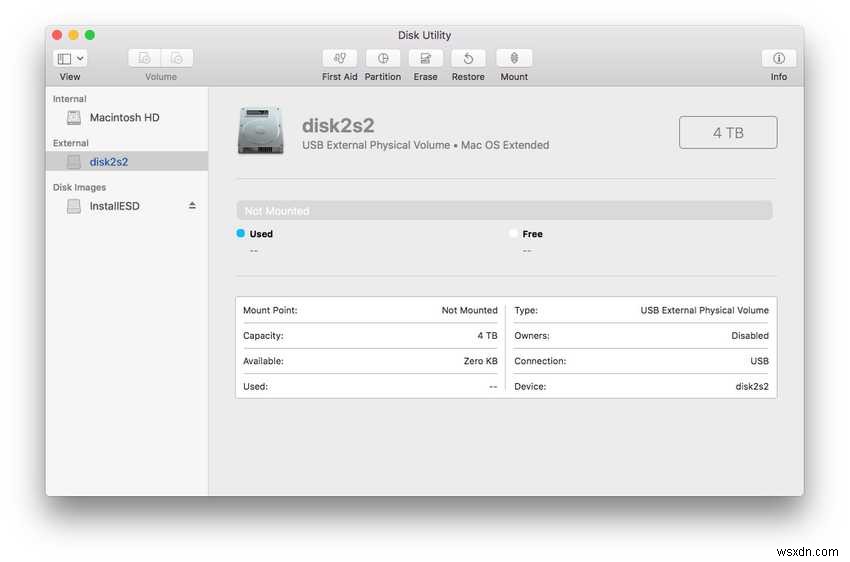This screenshot has width=850, height=562.
Task: Open the Info panel icon
Action: [778, 58]
